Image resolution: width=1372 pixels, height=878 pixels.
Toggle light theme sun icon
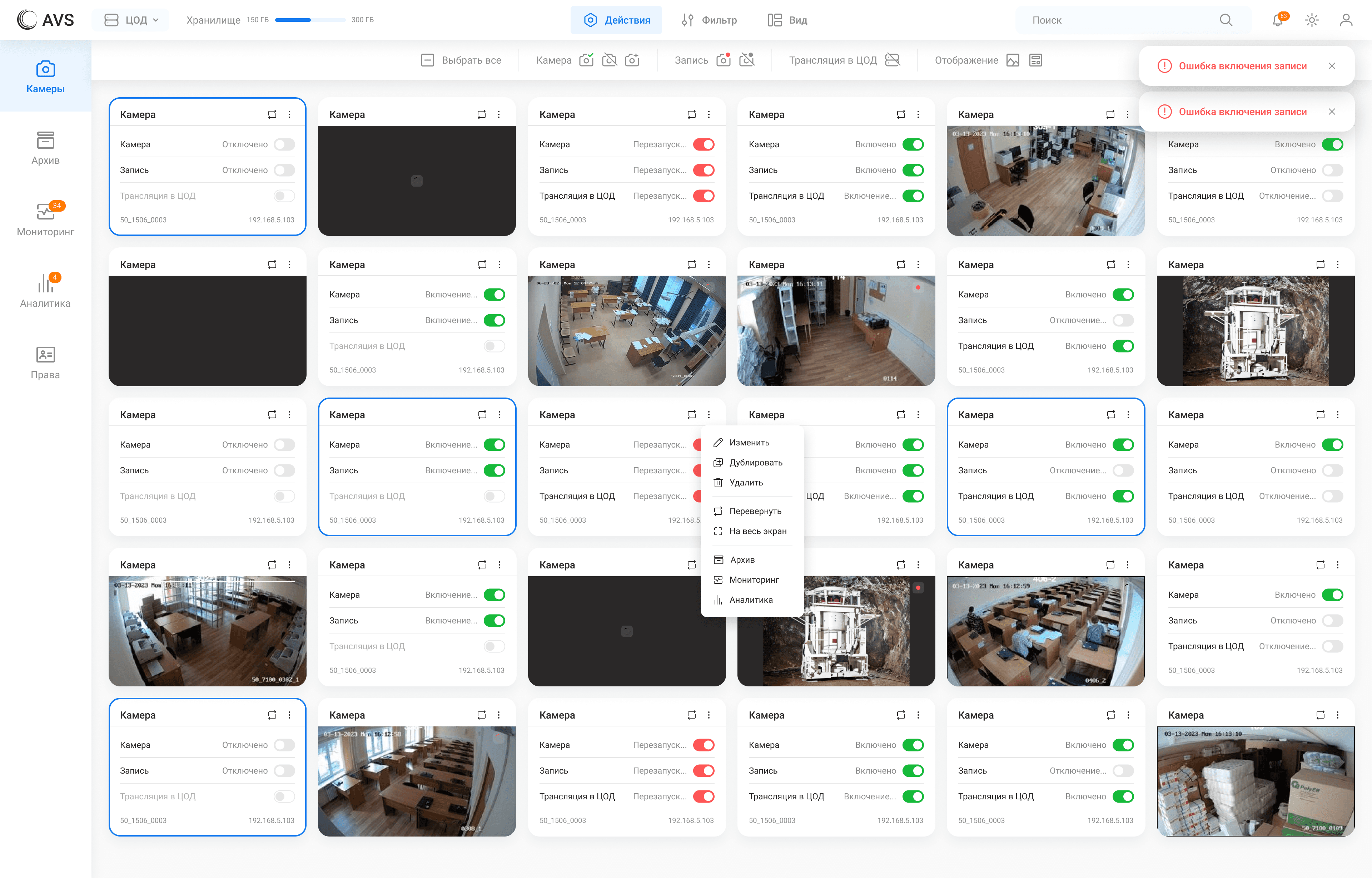click(x=1312, y=20)
